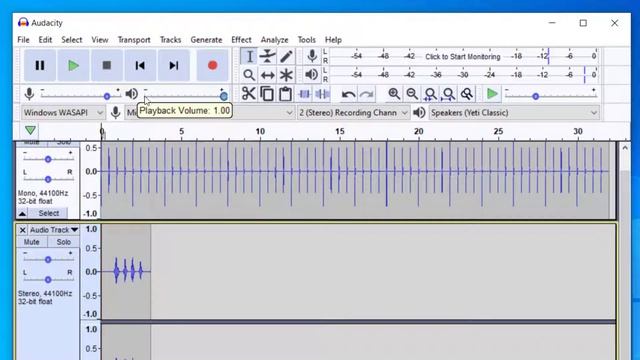Paste with the clipboard icon
640x360 pixels.
pos(285,94)
